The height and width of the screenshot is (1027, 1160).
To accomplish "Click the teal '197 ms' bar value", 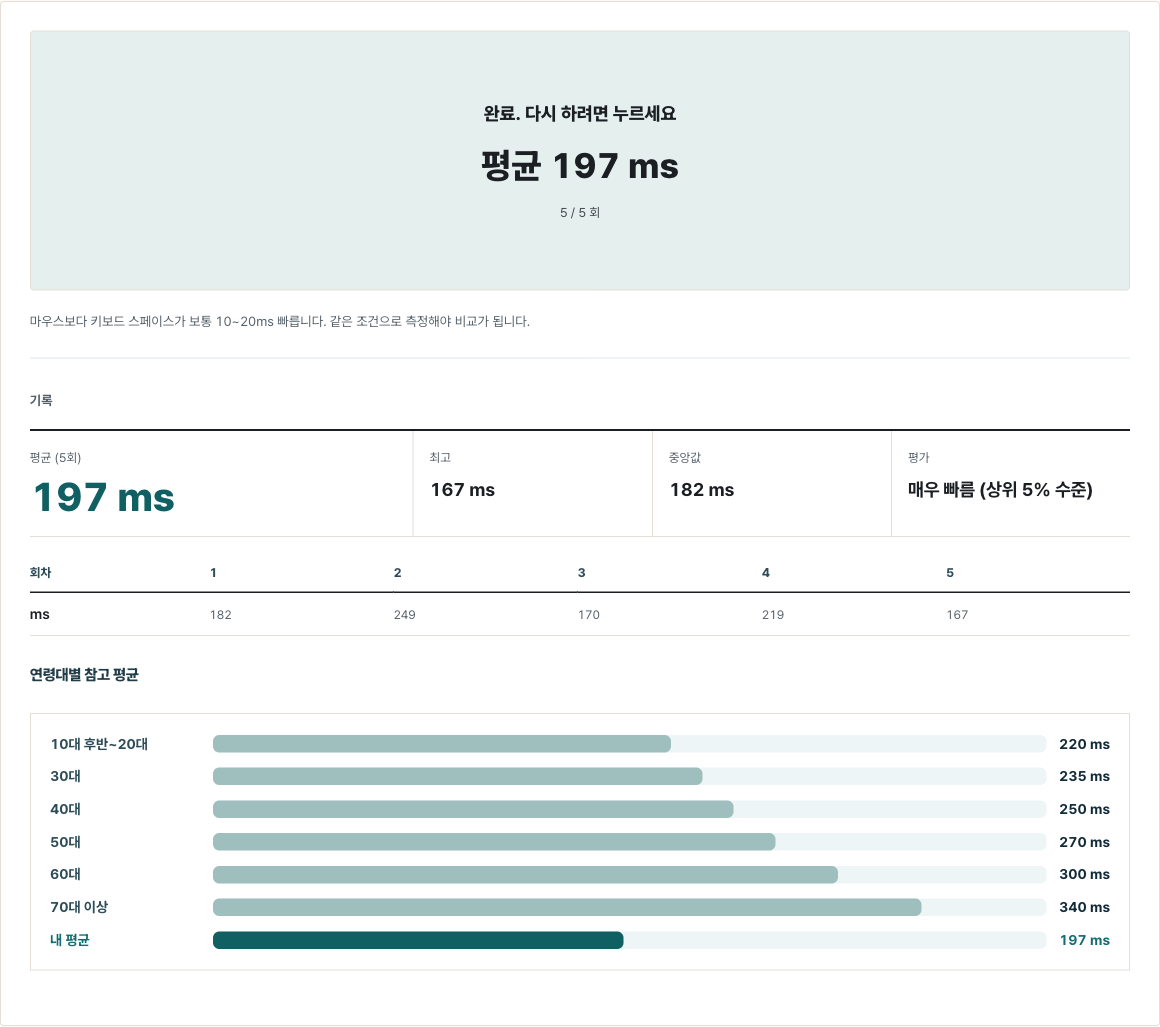I will [1085, 940].
